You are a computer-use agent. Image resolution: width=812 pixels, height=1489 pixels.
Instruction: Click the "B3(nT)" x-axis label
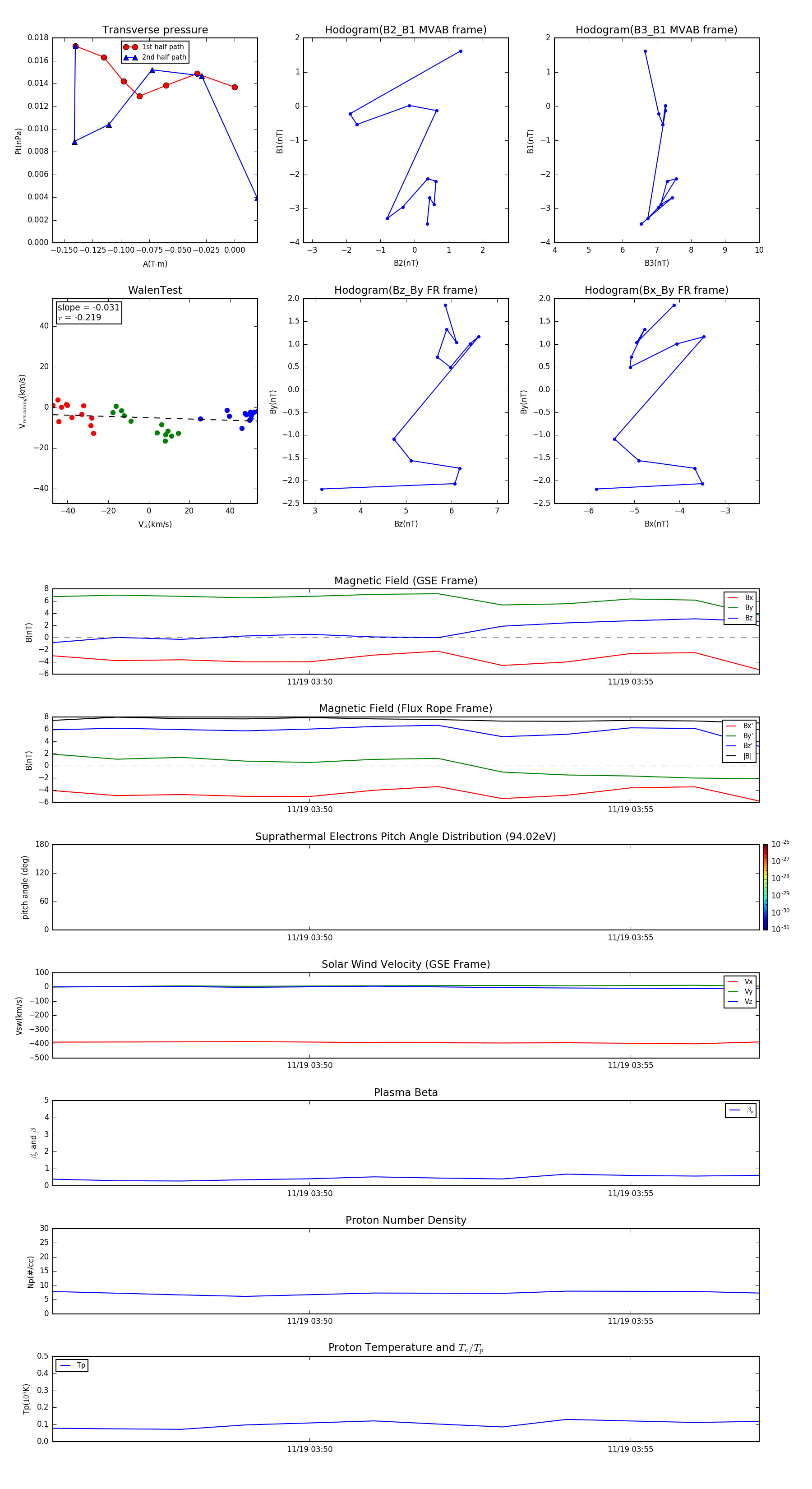click(x=656, y=263)
